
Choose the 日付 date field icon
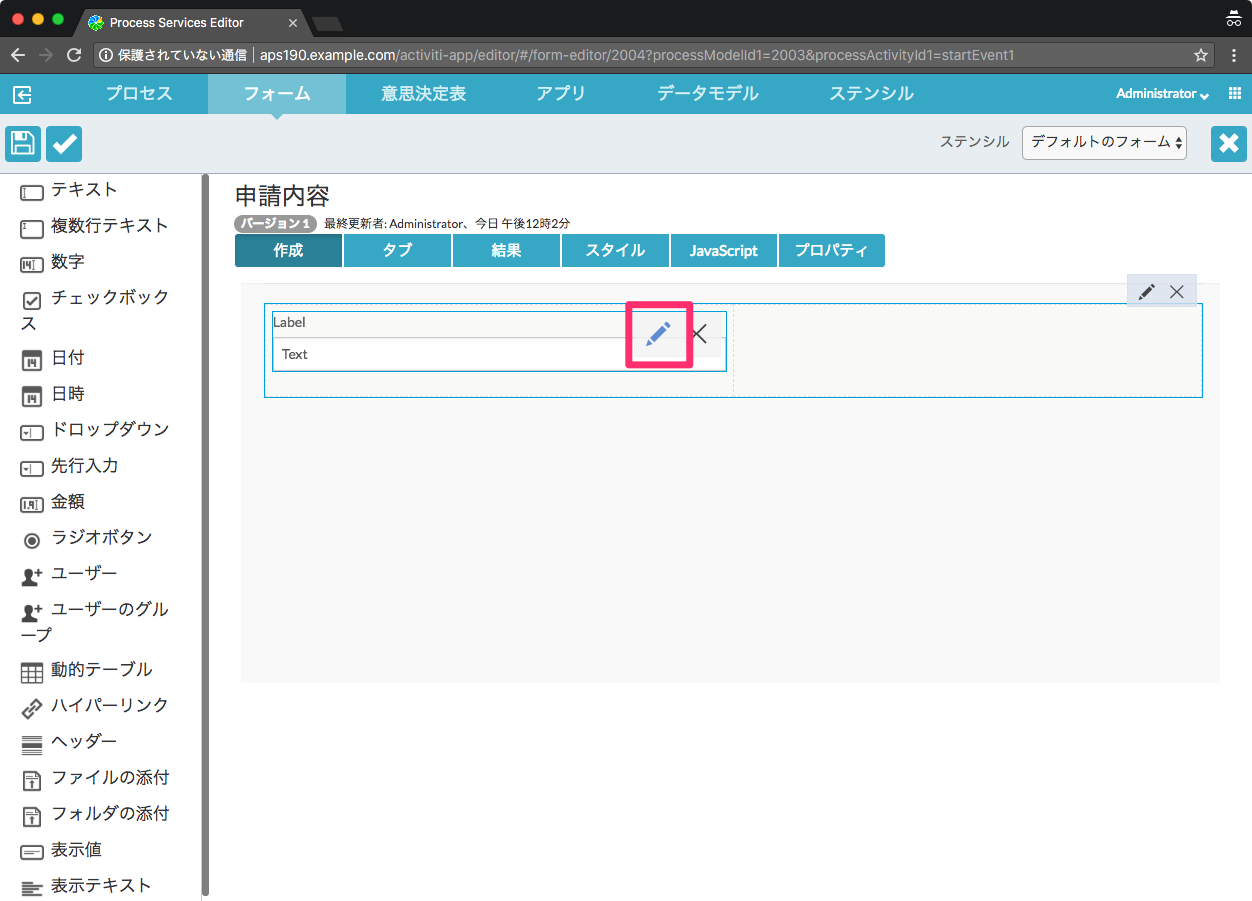coord(32,360)
